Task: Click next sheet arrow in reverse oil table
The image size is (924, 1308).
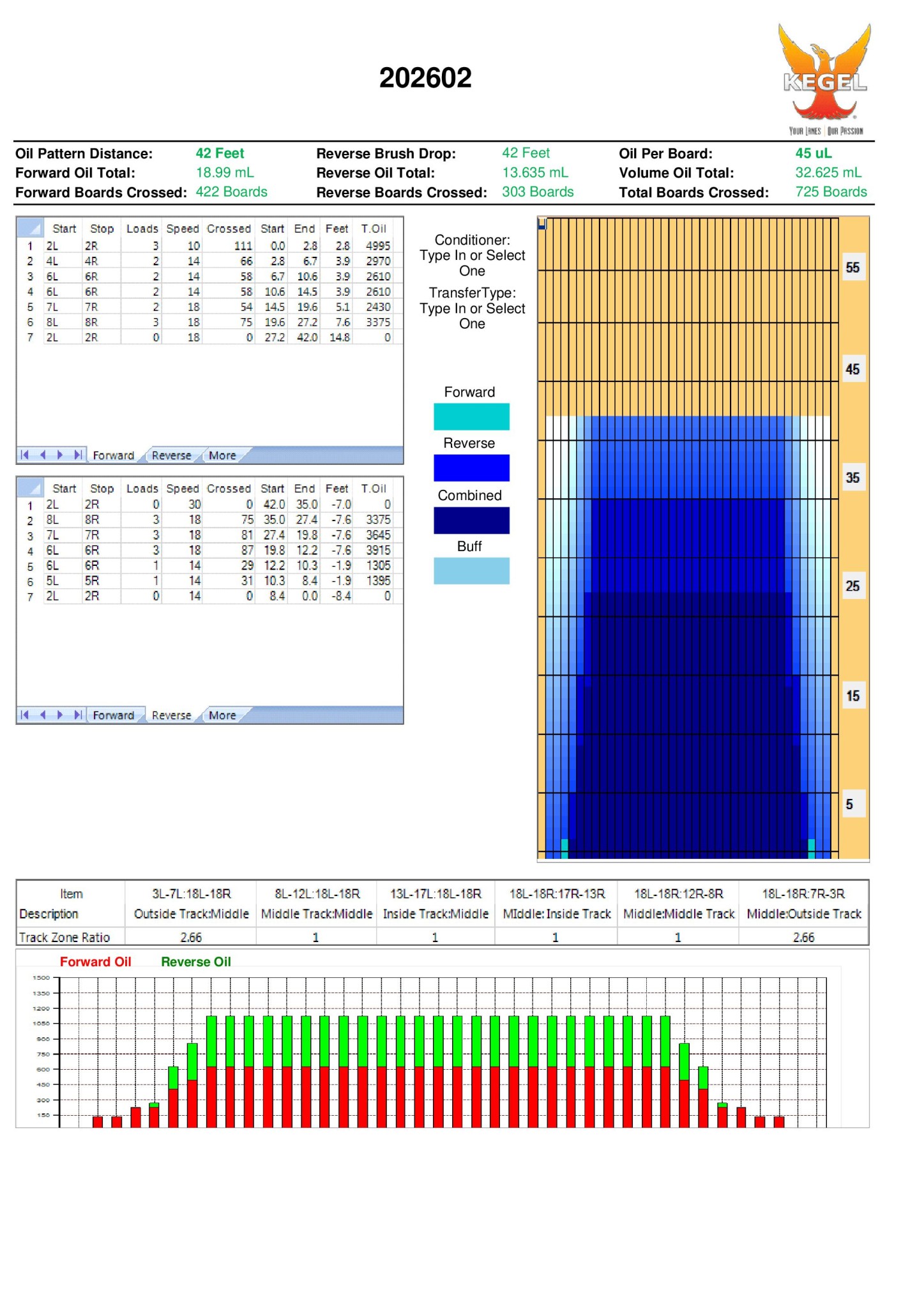Action: (x=60, y=715)
